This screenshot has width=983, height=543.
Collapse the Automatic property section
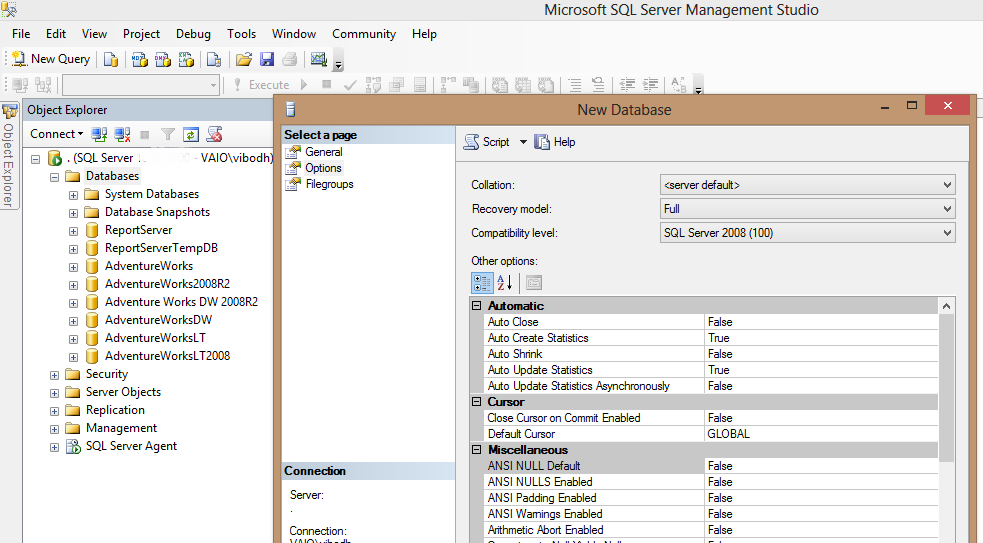[477, 306]
